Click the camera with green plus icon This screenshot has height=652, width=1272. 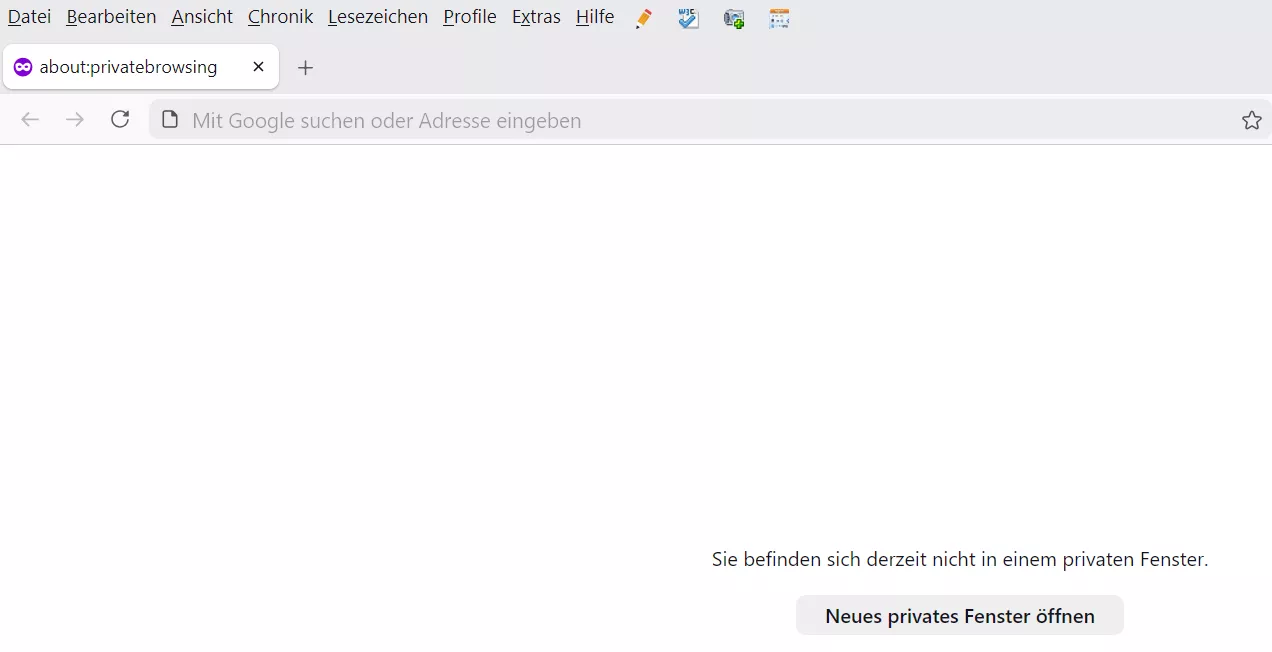[734, 18]
